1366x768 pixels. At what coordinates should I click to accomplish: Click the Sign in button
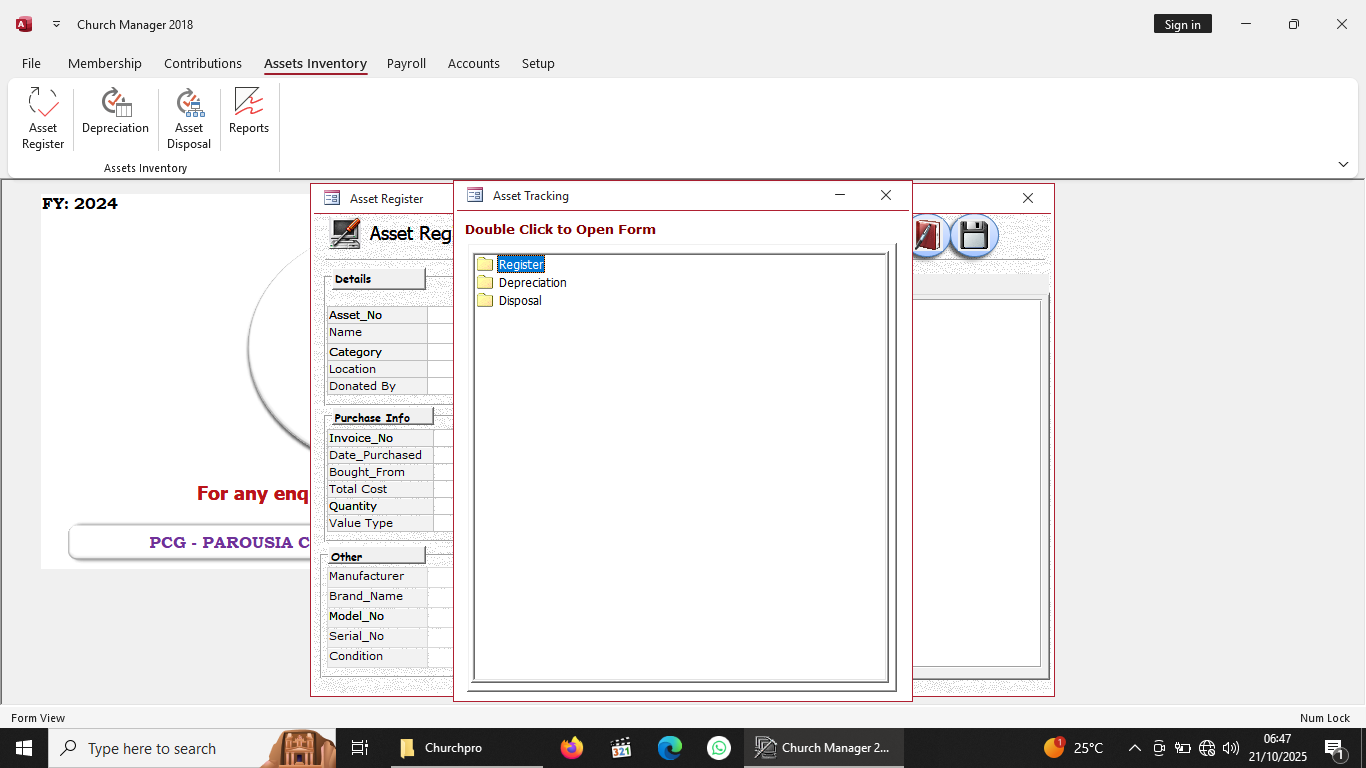pos(1182,24)
